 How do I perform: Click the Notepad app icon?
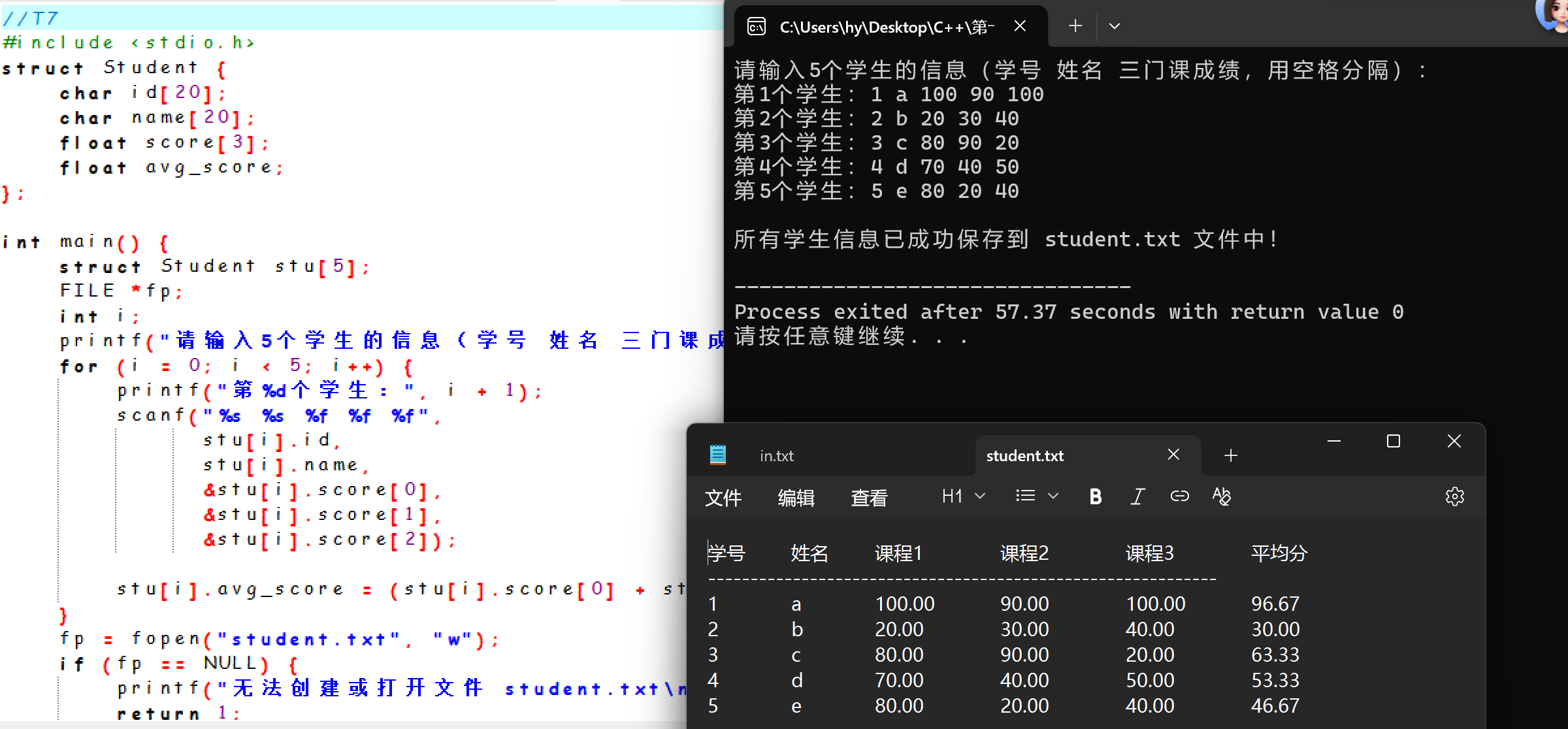click(718, 455)
